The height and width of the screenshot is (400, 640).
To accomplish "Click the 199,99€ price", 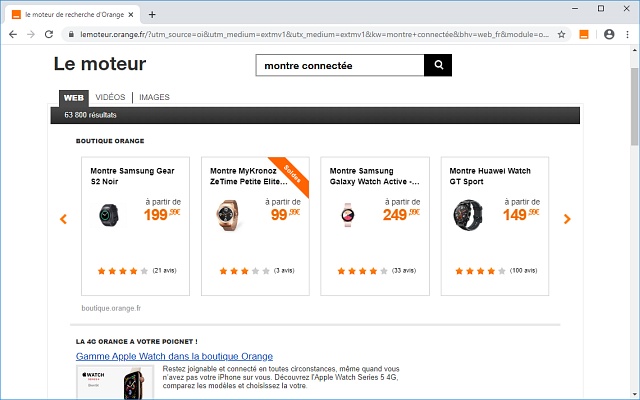I will 162,214.
